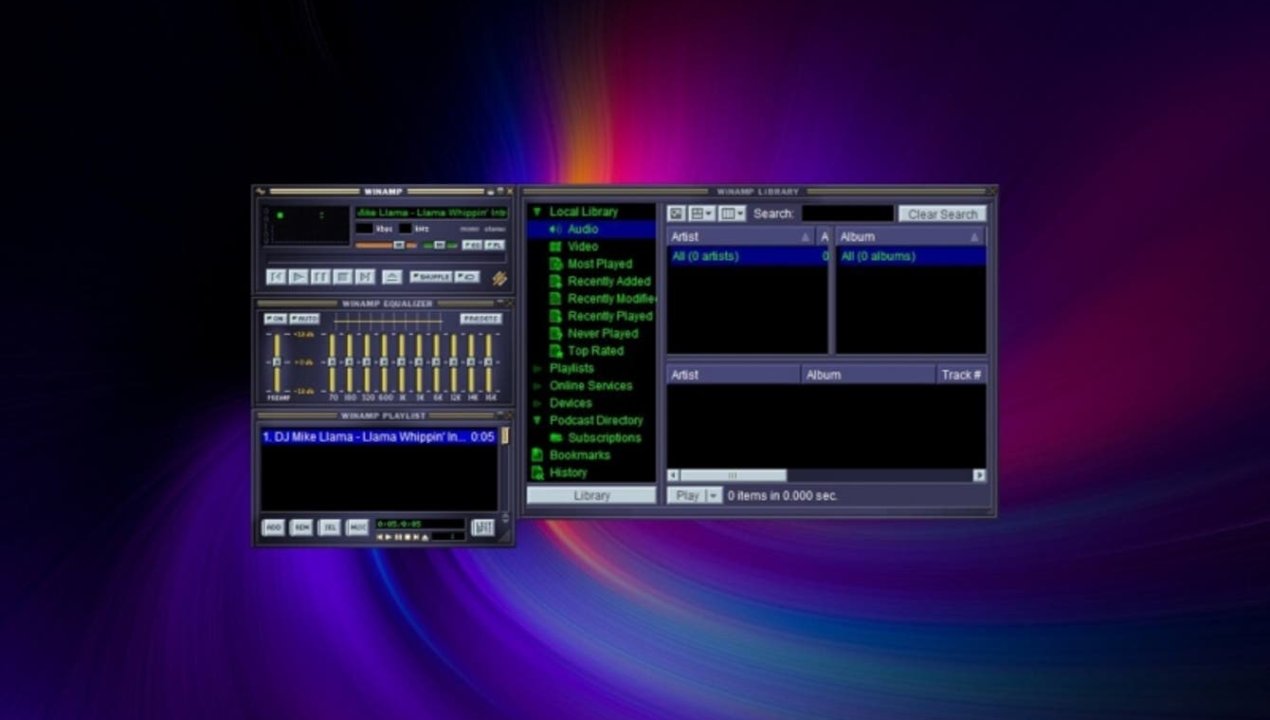Toggle the EQ window button in player

(x=472, y=245)
